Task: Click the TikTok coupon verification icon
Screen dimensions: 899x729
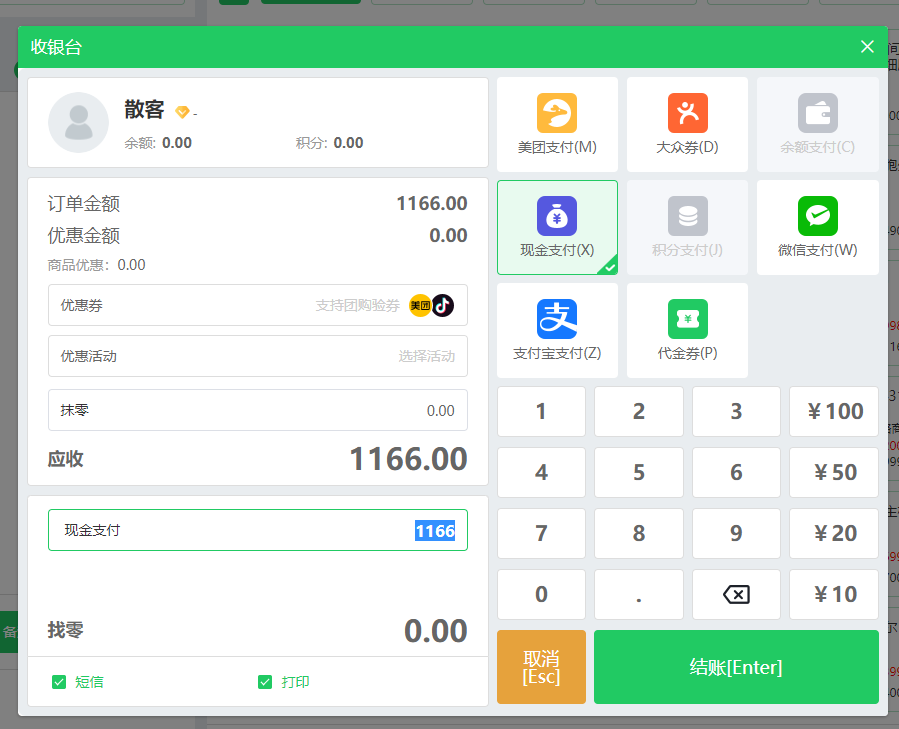Action: coord(443,305)
